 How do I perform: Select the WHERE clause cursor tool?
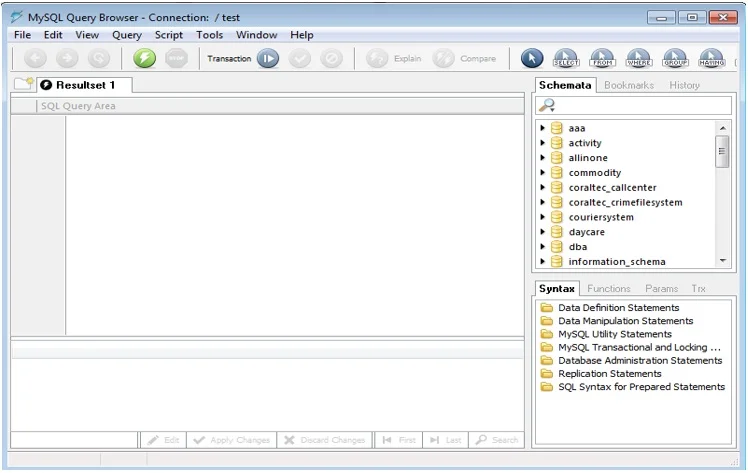click(639, 59)
